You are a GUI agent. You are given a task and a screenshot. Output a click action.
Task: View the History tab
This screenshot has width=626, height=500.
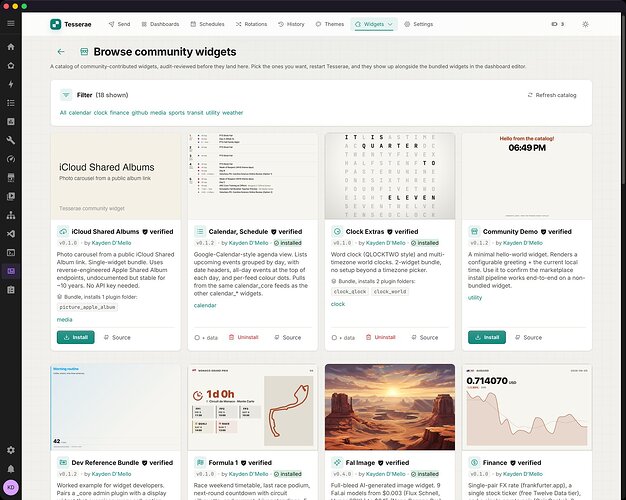coord(291,24)
